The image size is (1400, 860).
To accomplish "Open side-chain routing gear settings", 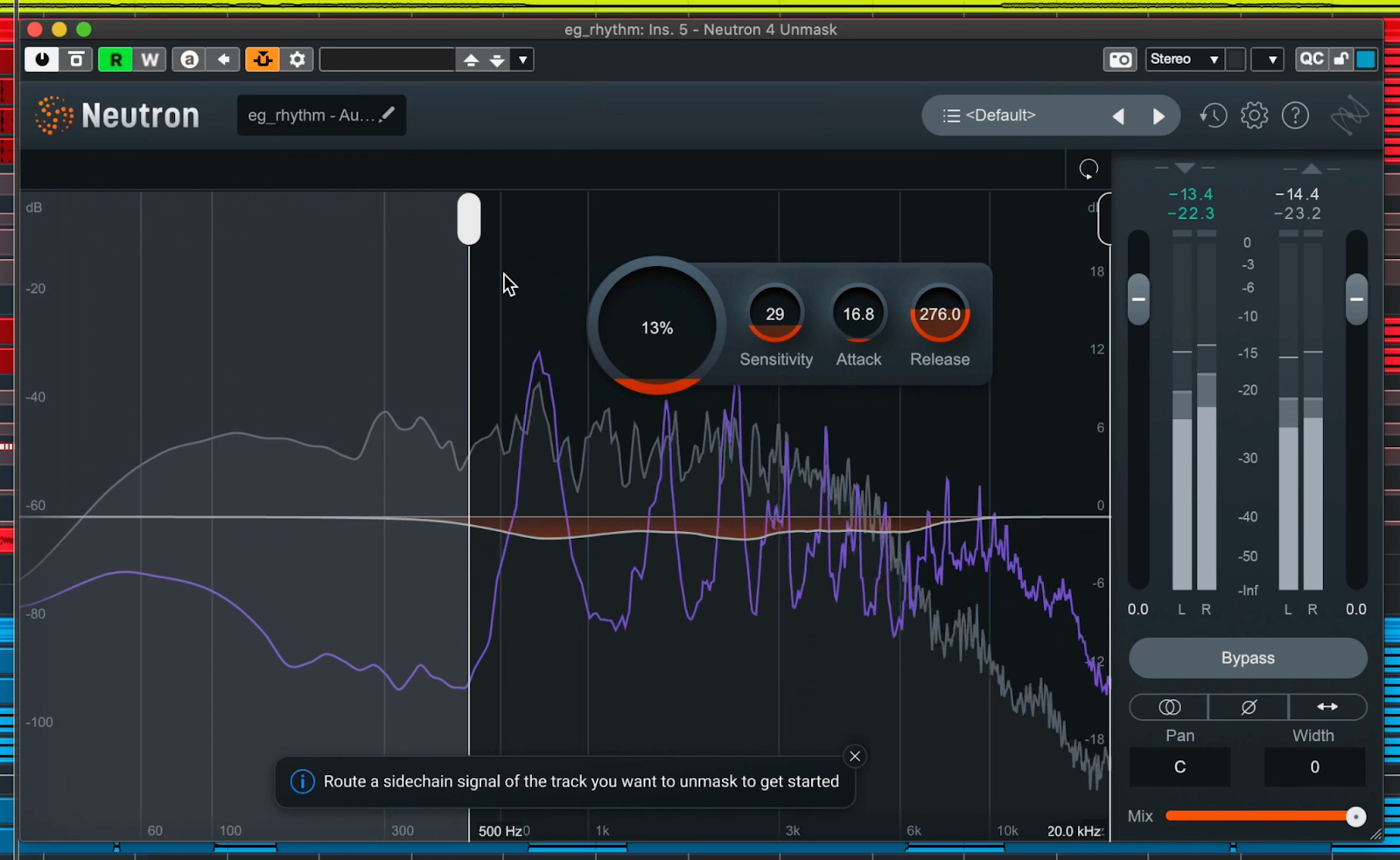I will click(x=297, y=59).
